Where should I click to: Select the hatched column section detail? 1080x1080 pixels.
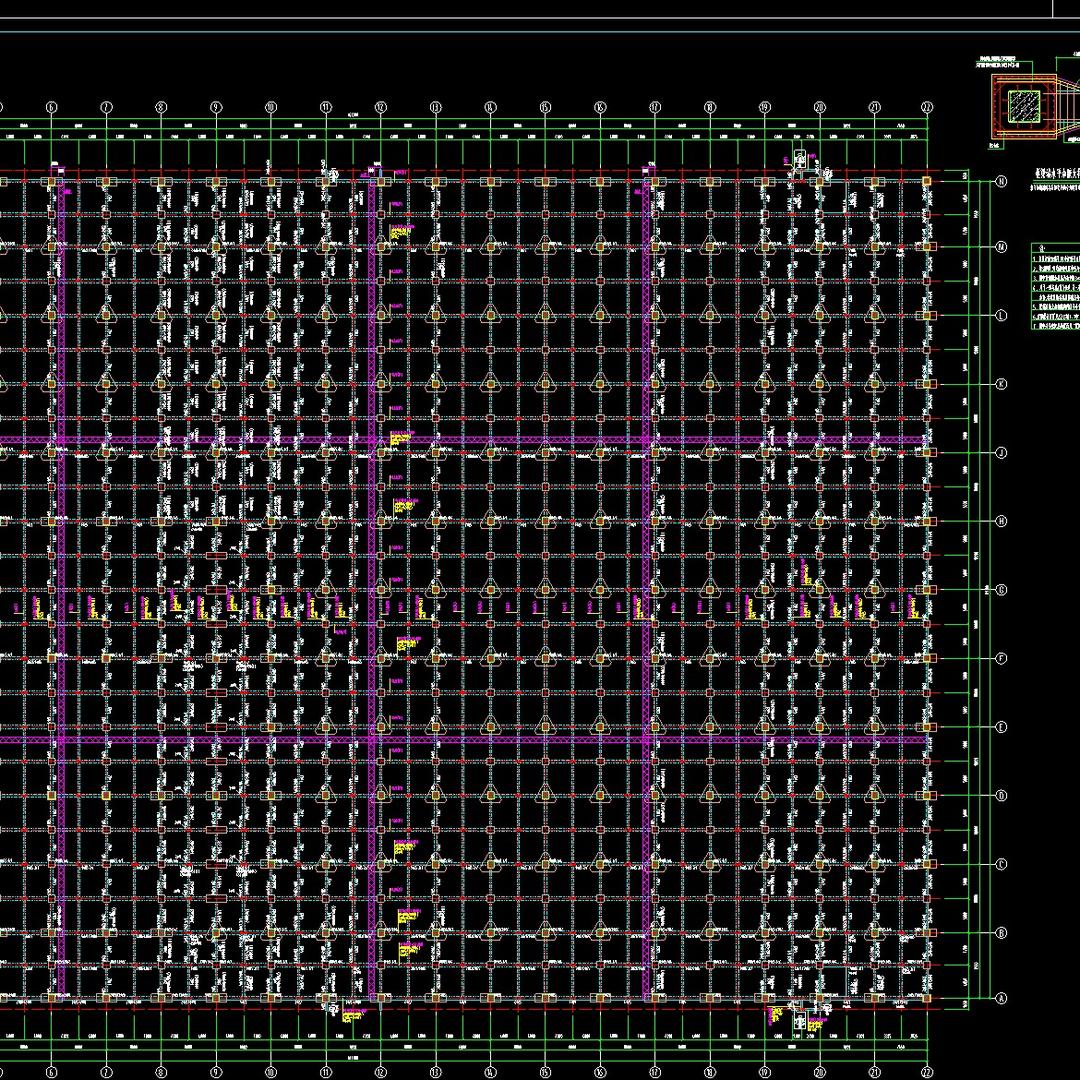pos(1022,106)
